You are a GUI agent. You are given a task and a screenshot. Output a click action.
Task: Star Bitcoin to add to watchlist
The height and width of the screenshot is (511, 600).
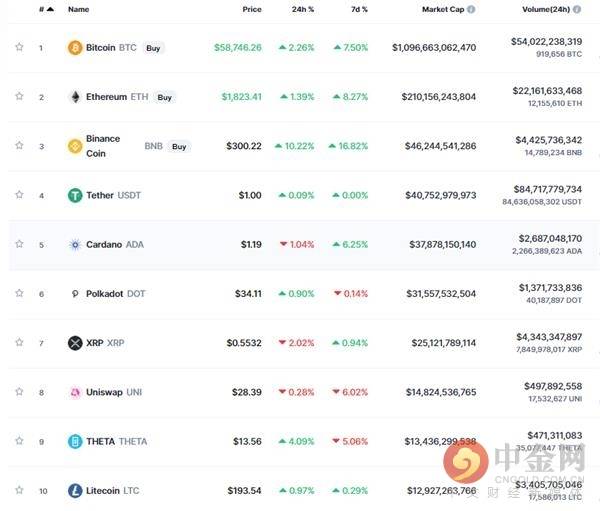19,47
